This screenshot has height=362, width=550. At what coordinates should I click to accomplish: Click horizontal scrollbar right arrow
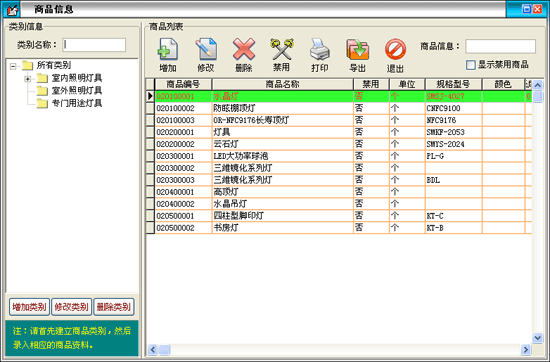point(525,349)
